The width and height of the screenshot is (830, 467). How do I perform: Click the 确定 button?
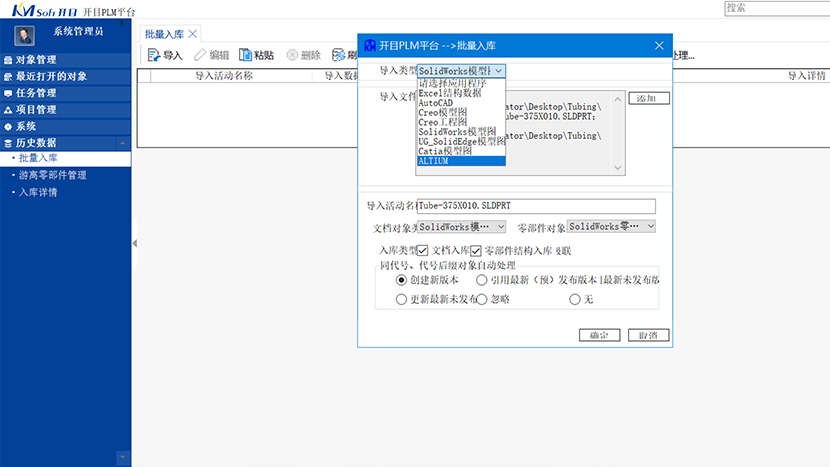click(x=599, y=335)
